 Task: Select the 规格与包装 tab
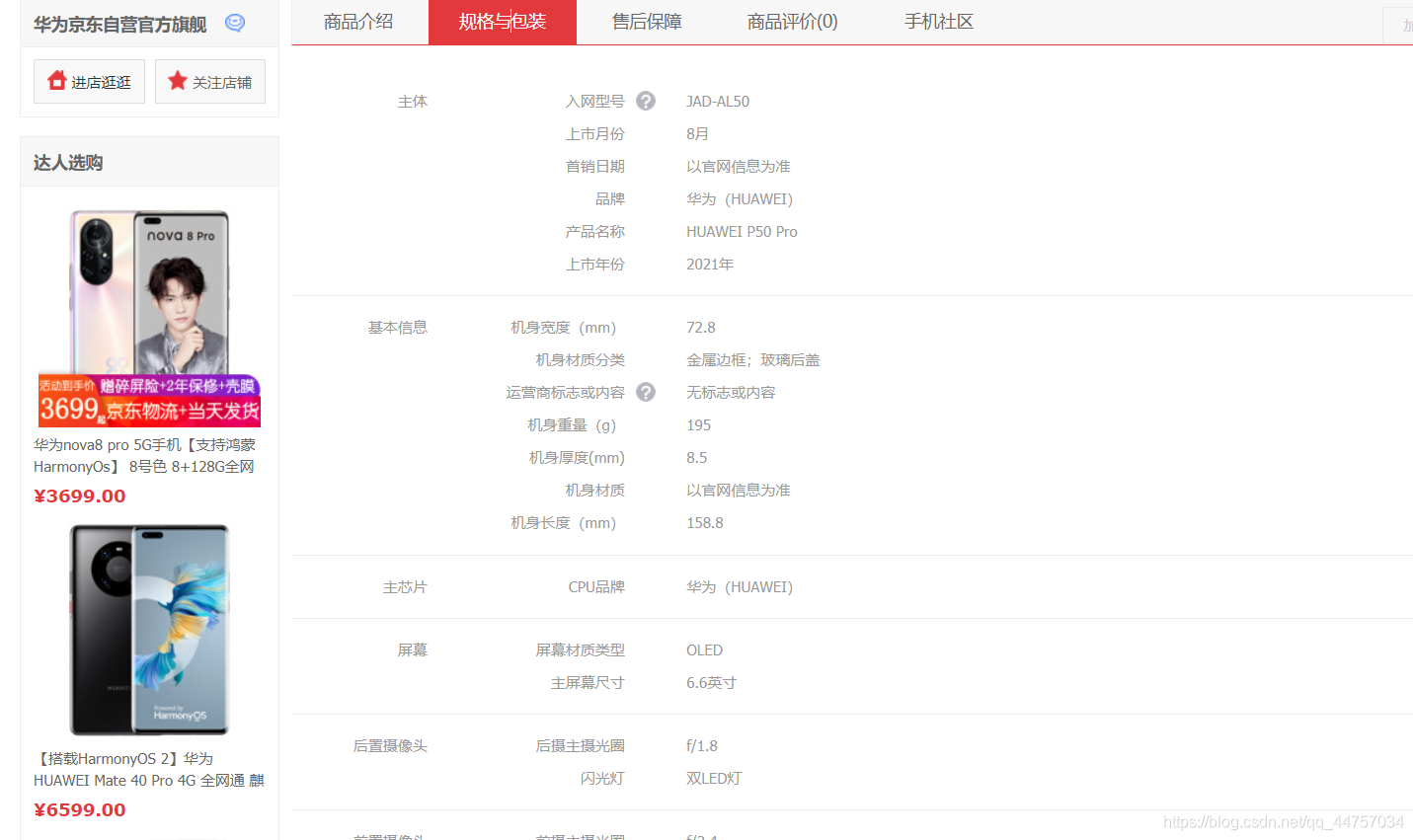503,22
